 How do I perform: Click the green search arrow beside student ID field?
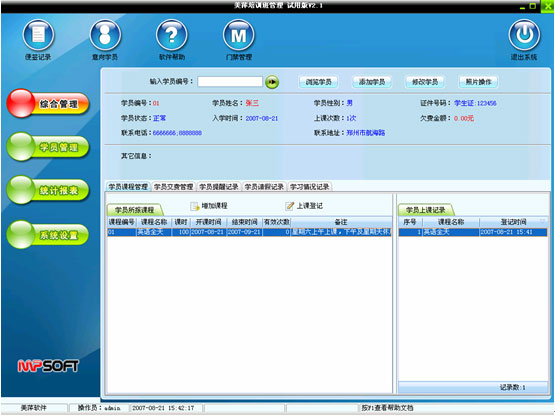tap(272, 82)
